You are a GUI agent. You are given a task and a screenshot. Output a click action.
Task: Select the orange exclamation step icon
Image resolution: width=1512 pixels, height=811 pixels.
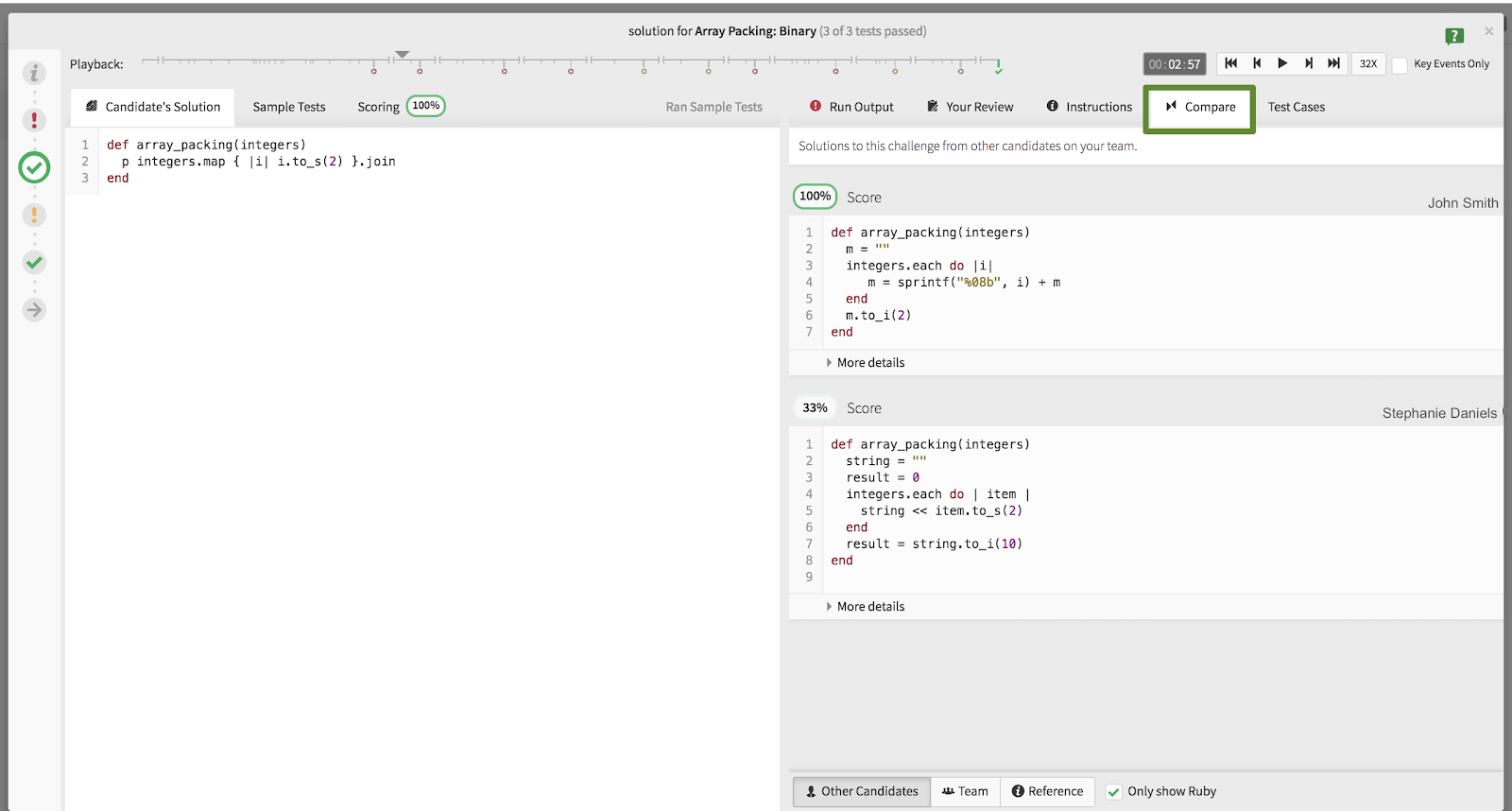pos(34,215)
